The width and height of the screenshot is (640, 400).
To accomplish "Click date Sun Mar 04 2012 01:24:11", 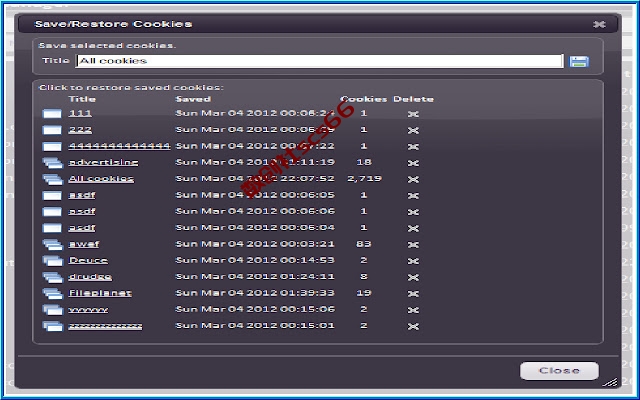I will pos(255,277).
